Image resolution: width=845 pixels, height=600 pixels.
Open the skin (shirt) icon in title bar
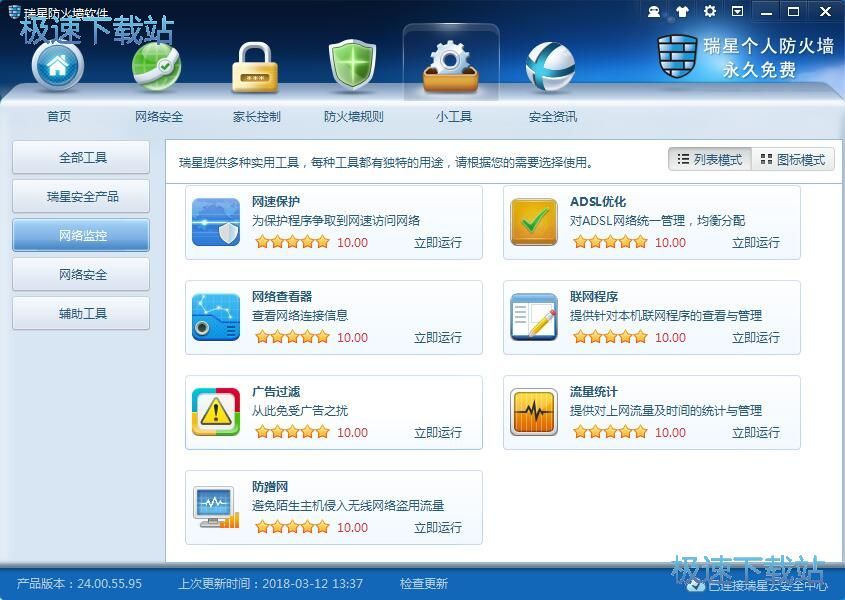[682, 11]
